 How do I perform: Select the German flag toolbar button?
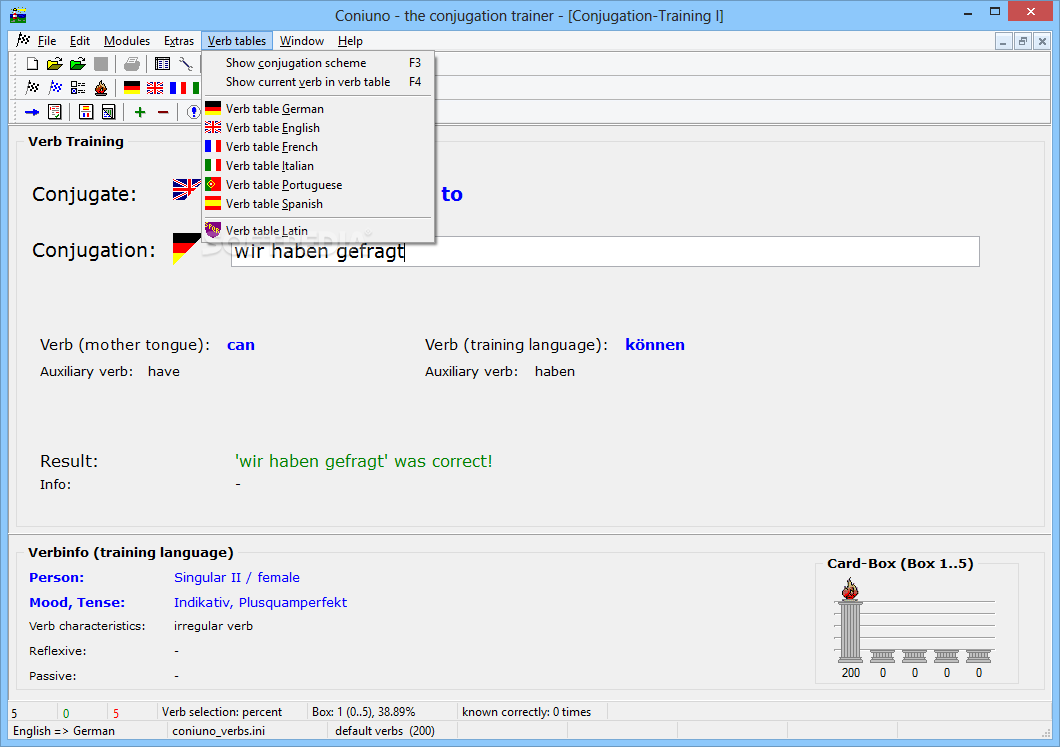click(x=132, y=88)
